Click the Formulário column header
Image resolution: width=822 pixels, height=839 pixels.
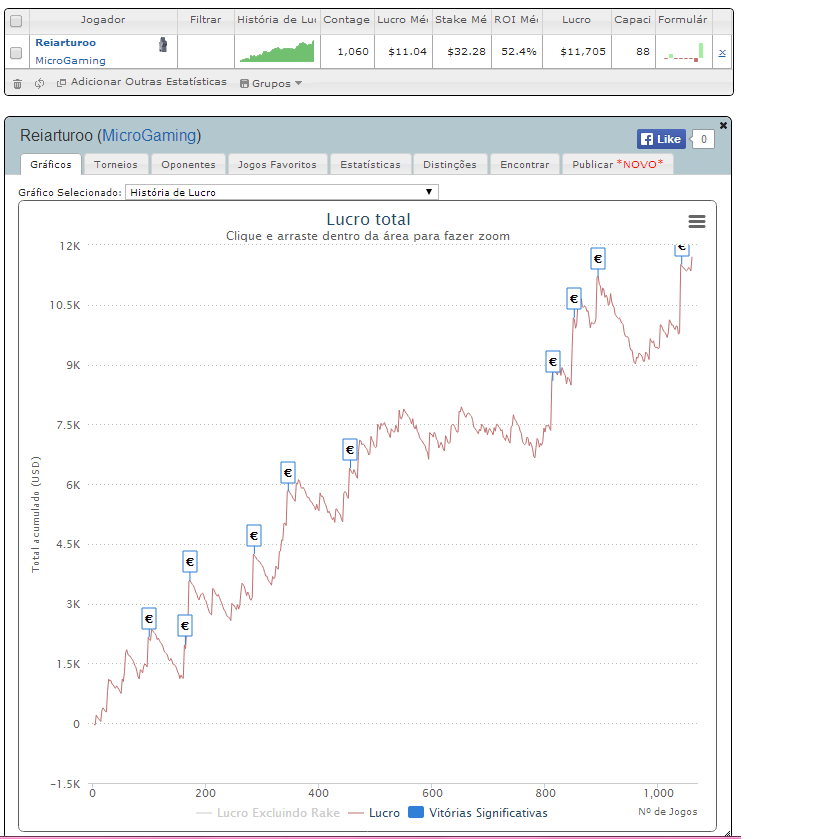[x=683, y=20]
